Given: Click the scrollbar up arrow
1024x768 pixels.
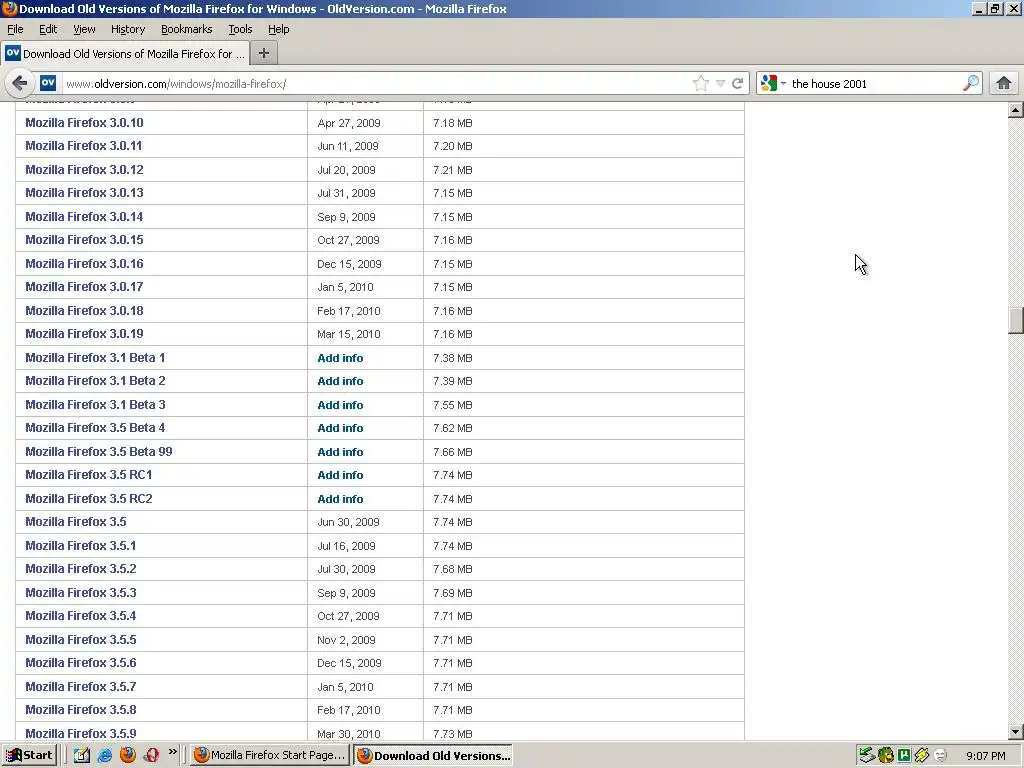Looking at the screenshot, I should [1016, 110].
